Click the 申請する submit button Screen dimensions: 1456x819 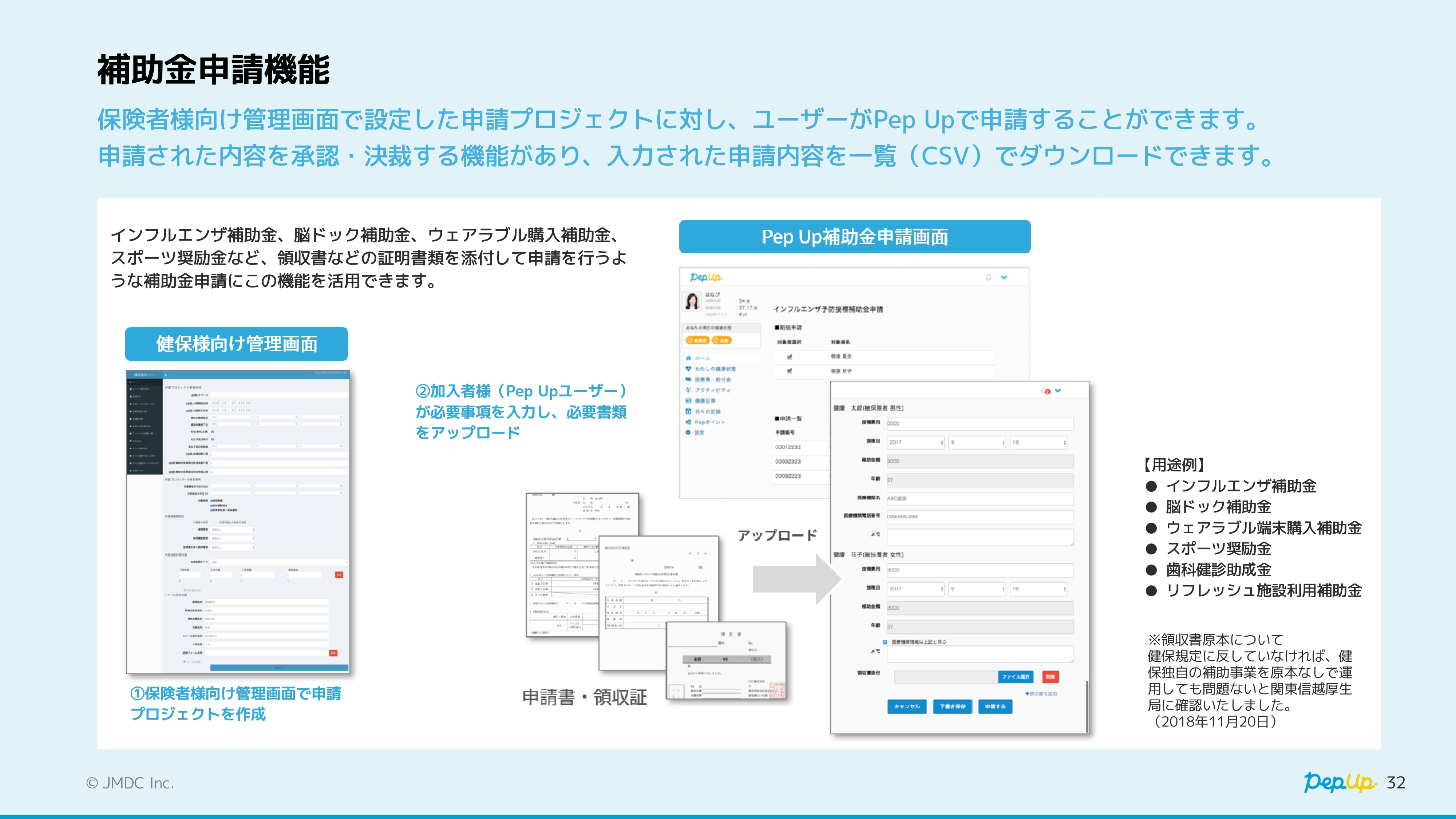(995, 707)
